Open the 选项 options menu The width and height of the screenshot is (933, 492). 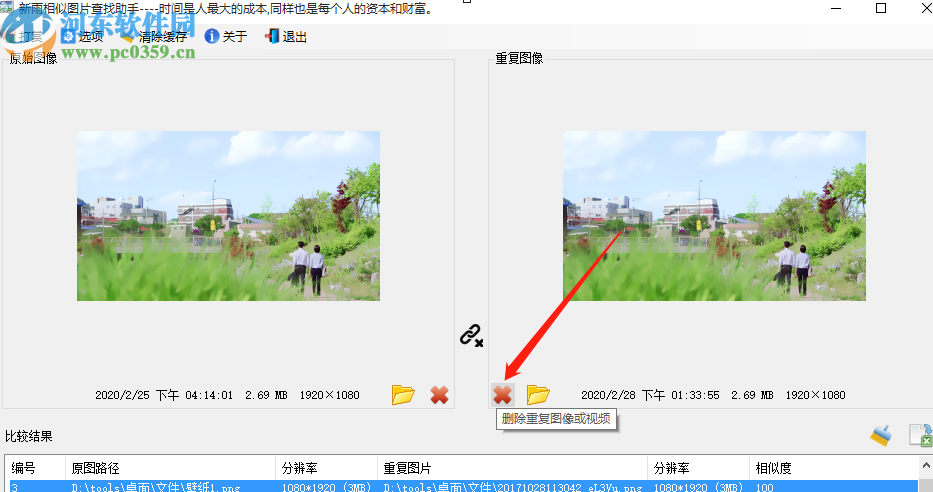[x=90, y=36]
